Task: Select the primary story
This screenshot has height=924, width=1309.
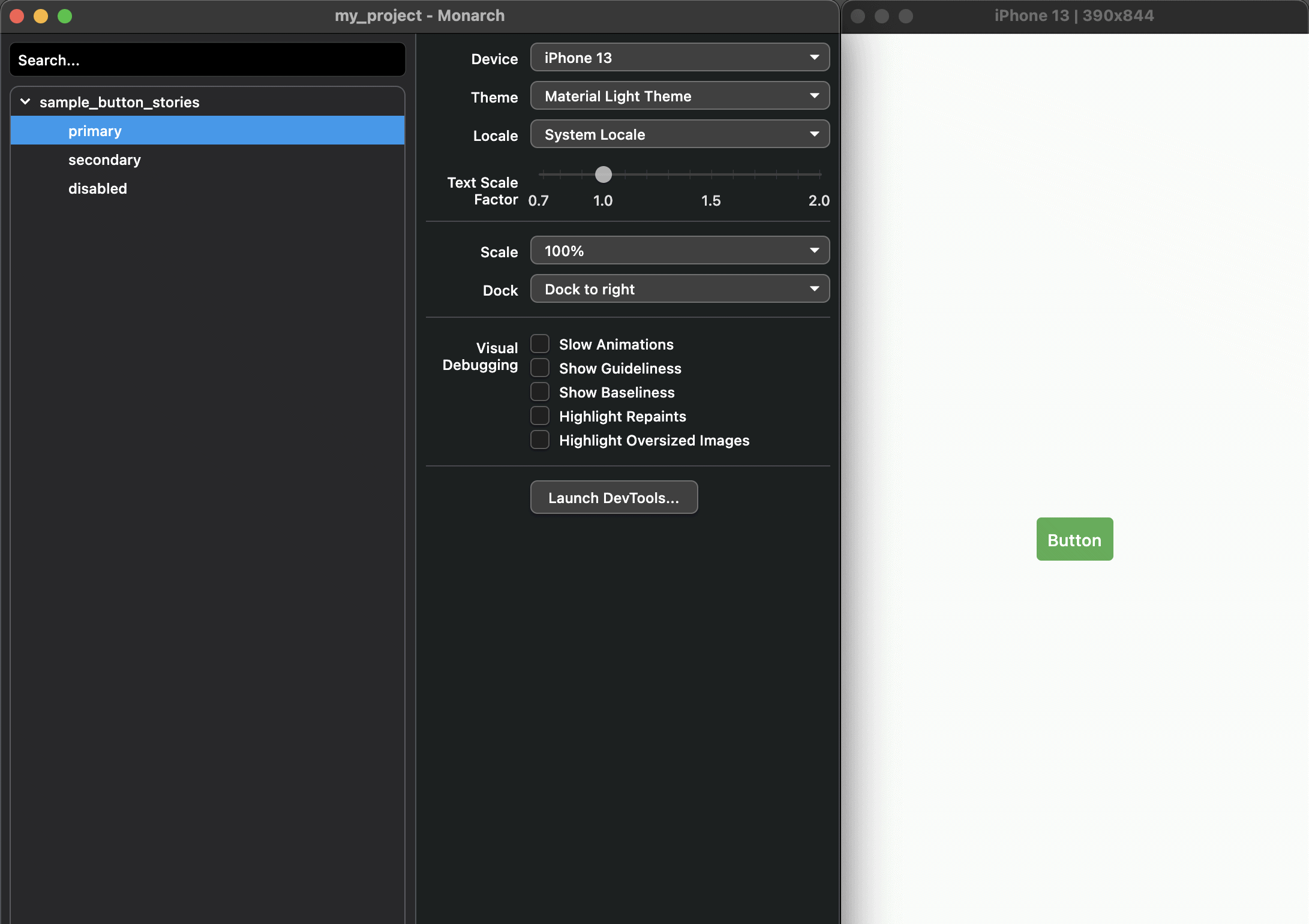Action: coord(94,131)
